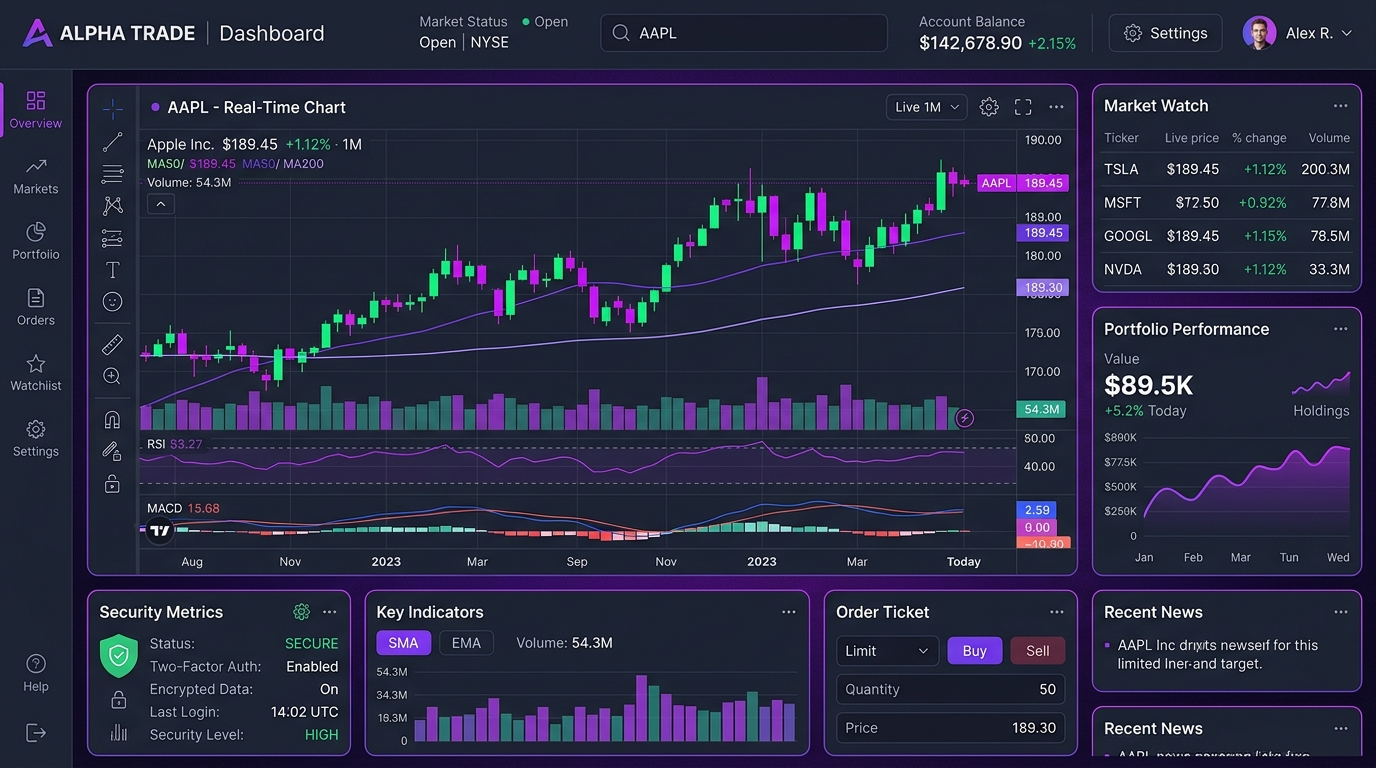1376x768 pixels.
Task: Select the crosshair cursor tool
Action: pos(113,108)
